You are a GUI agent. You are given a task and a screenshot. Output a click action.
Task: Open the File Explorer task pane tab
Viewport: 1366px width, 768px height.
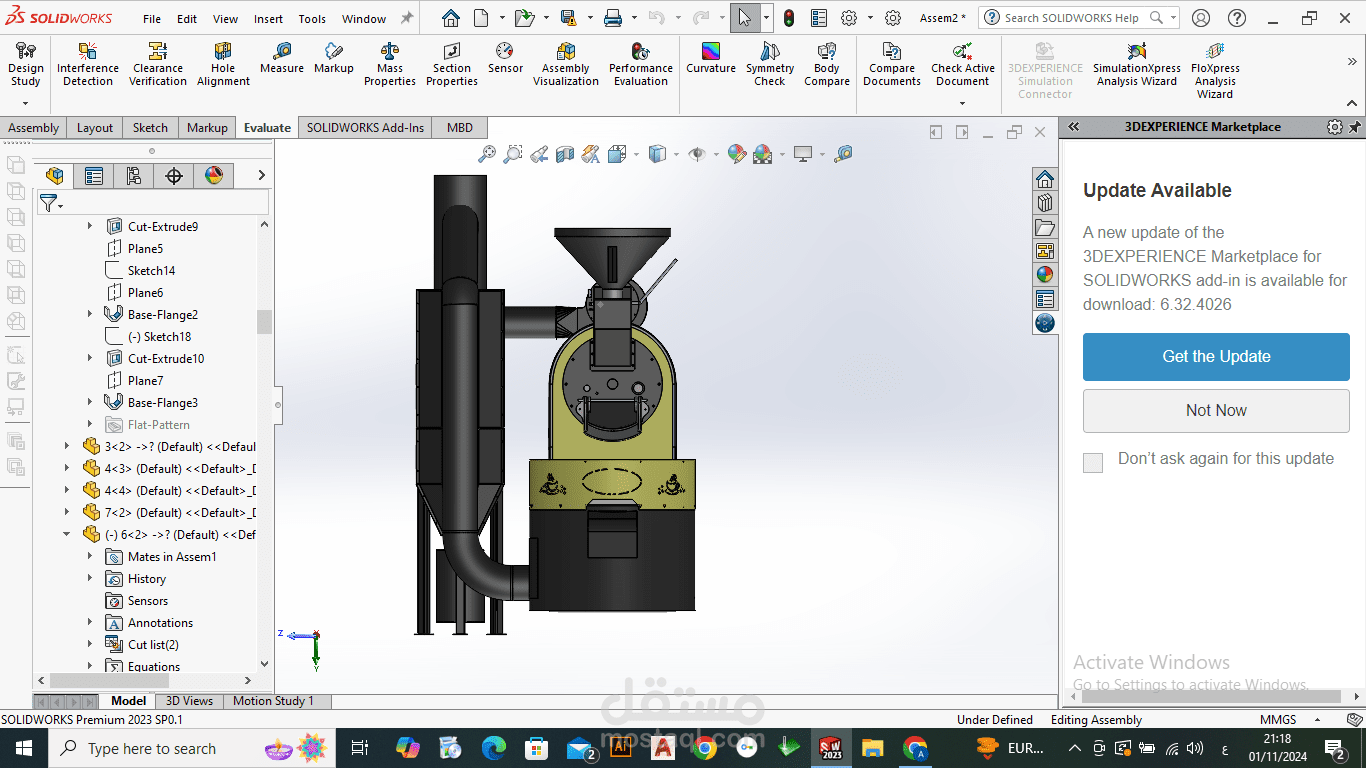(1045, 227)
